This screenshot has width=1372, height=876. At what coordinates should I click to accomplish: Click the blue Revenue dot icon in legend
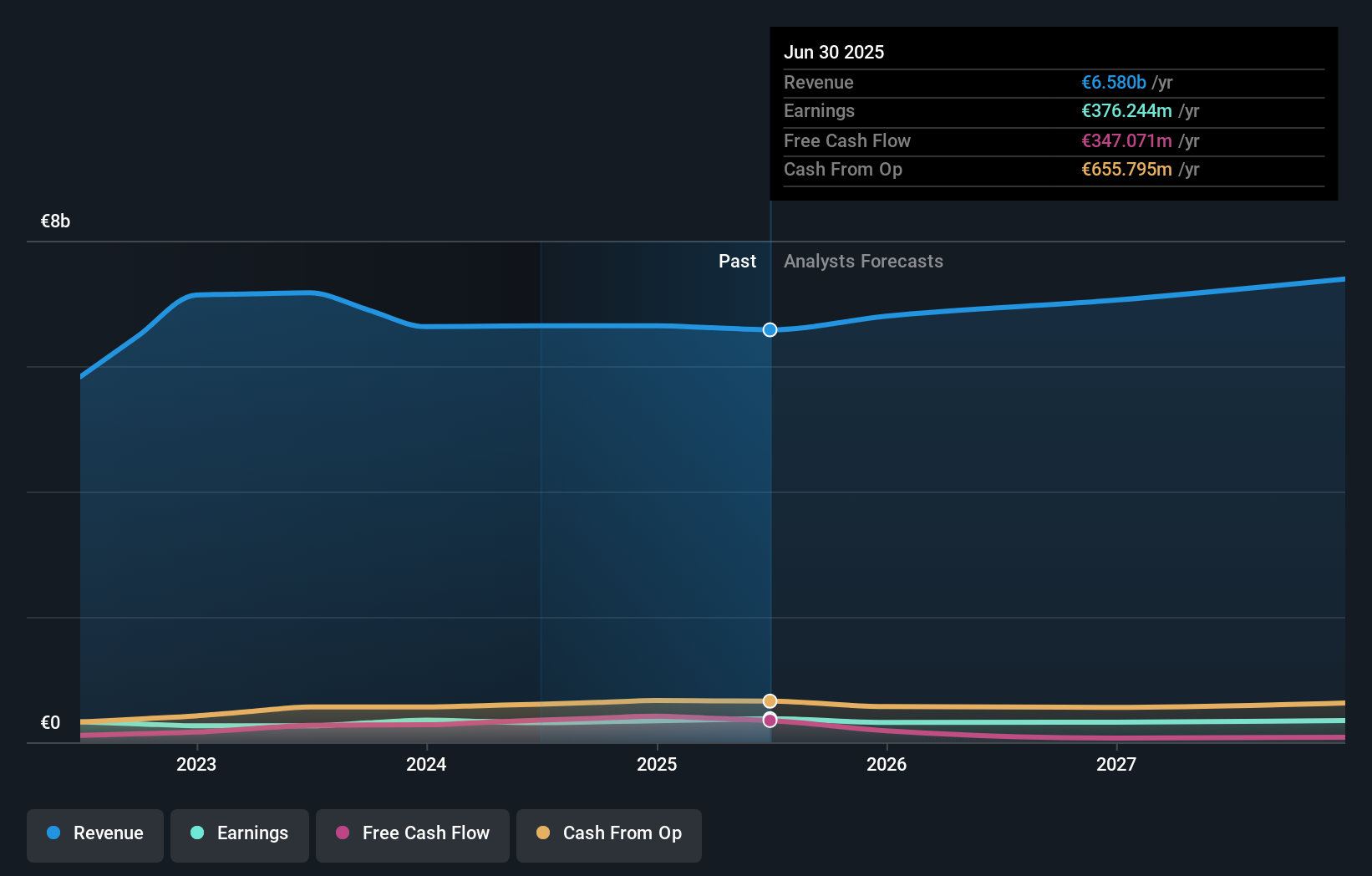click(x=52, y=833)
